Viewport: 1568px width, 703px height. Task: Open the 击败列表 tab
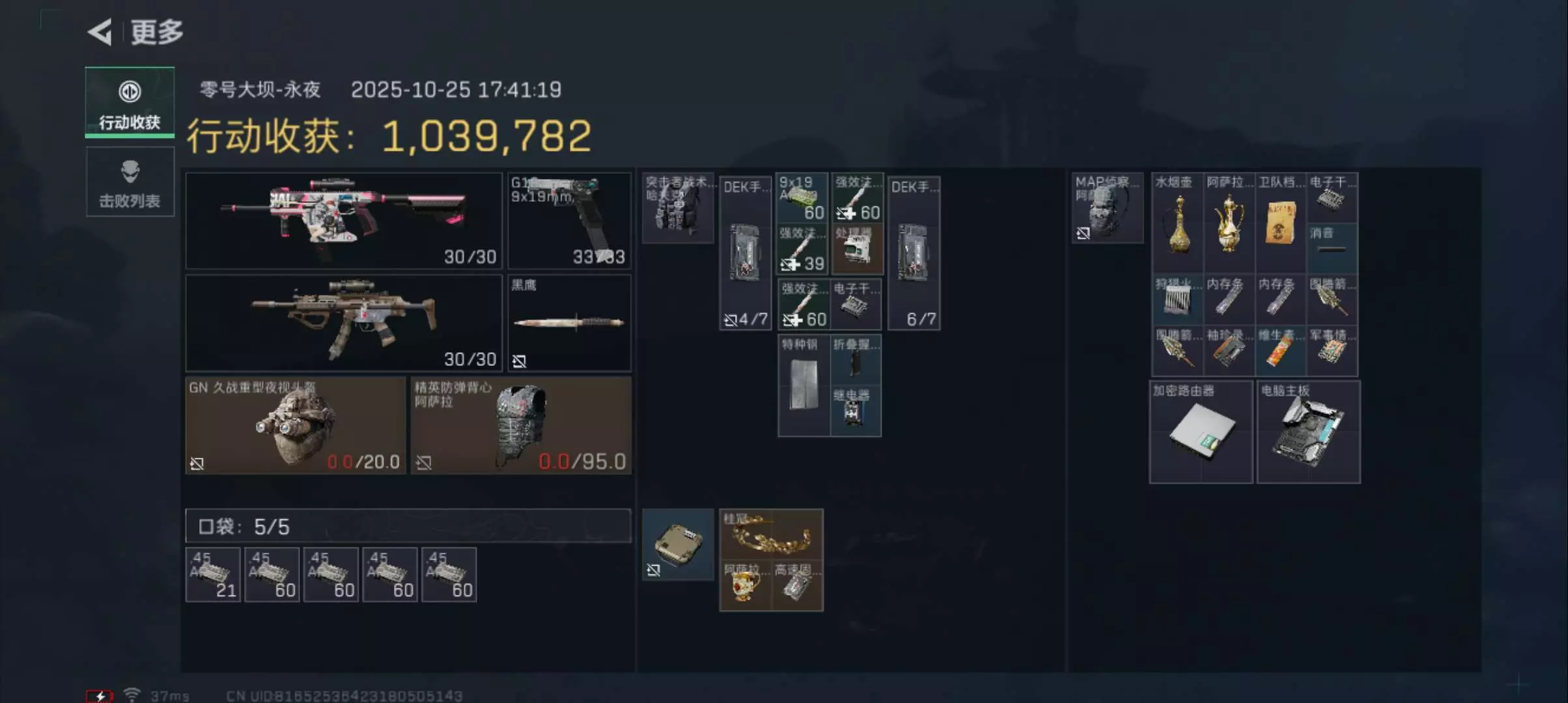pyautogui.click(x=130, y=182)
